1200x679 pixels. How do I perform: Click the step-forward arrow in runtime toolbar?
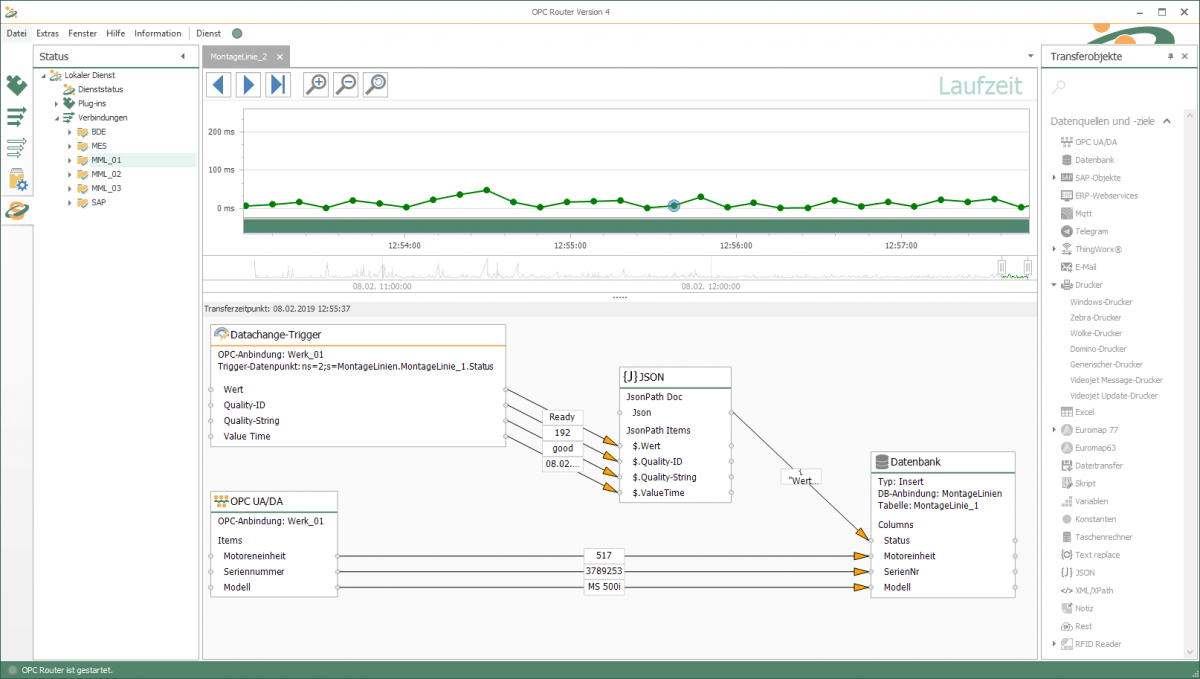tap(249, 85)
